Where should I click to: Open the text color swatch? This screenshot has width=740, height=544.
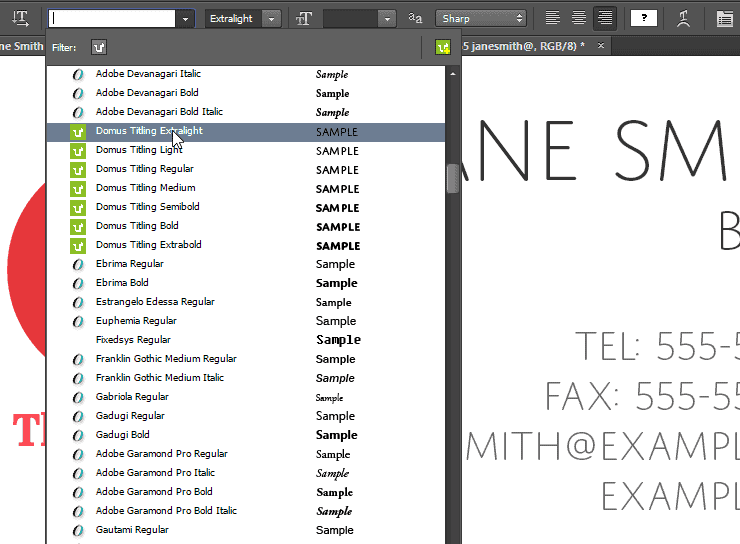point(644,18)
